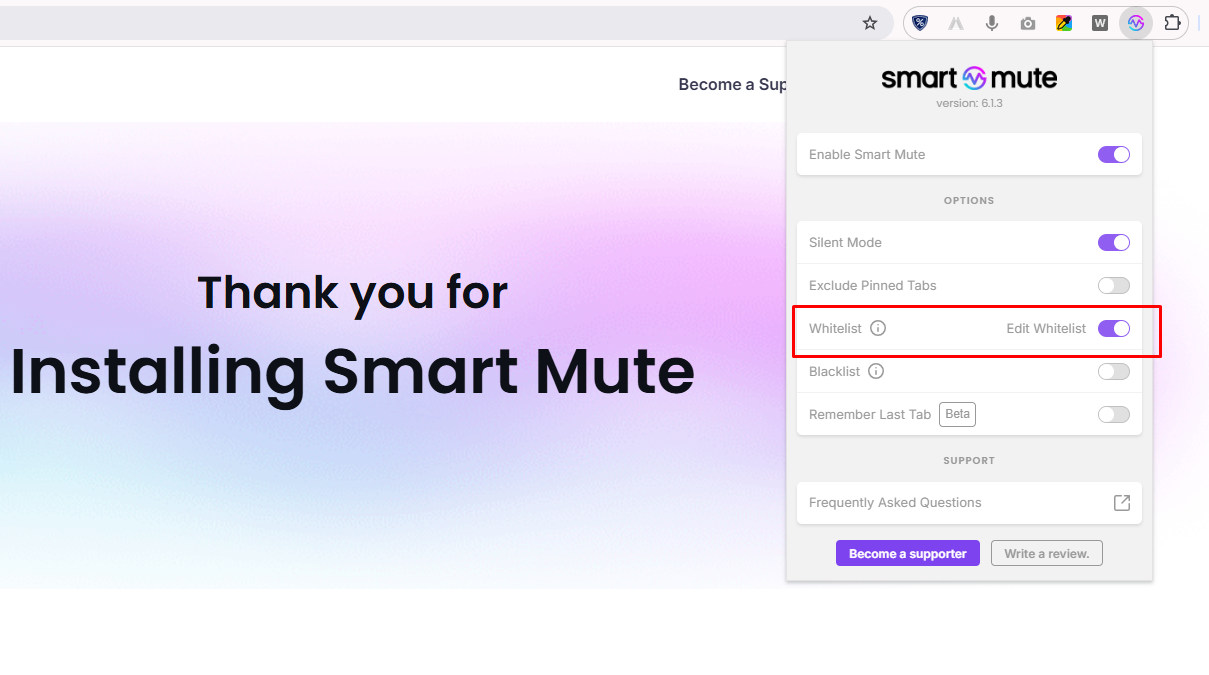Bookmark this page with the star icon

pyautogui.click(x=870, y=23)
